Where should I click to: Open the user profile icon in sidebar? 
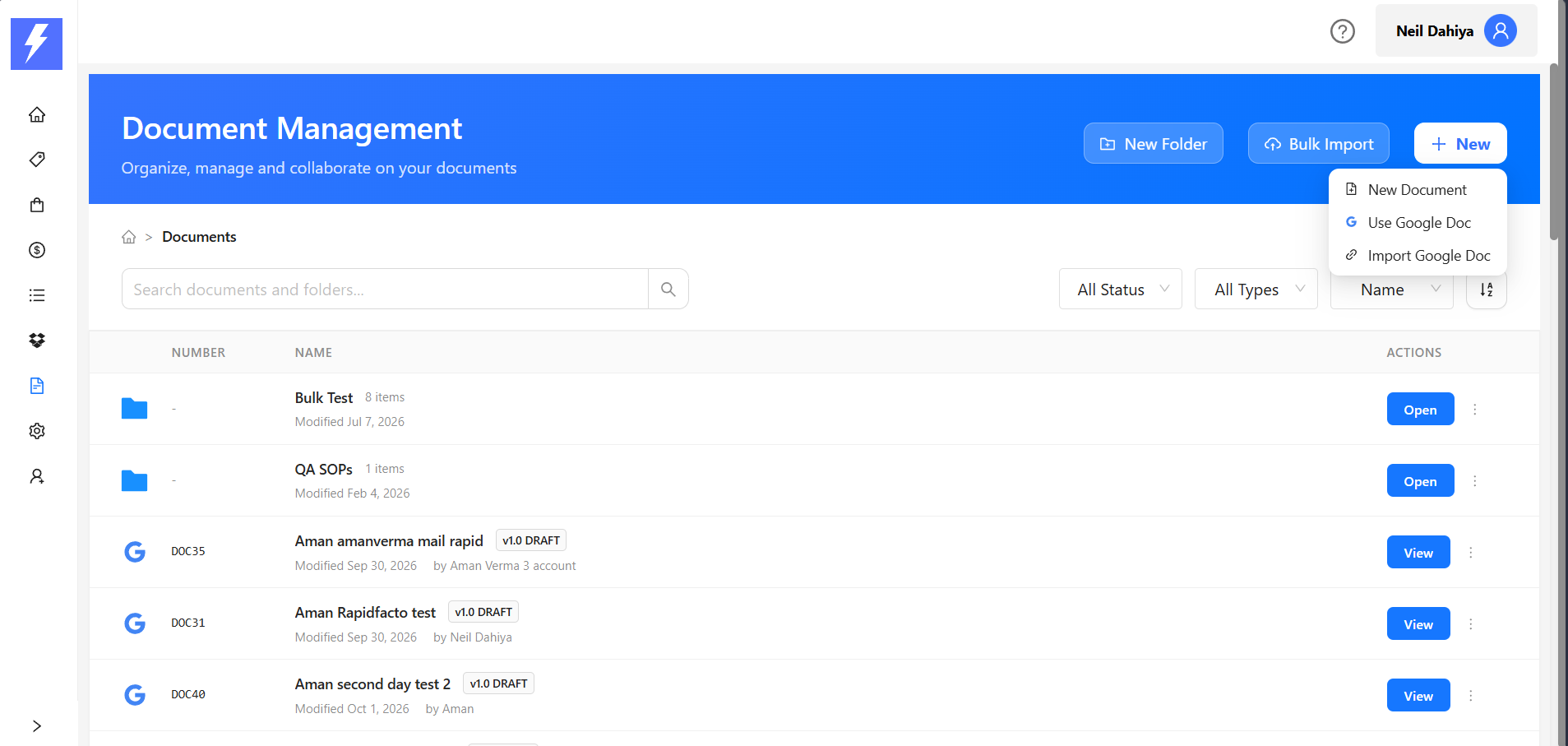tap(37, 476)
